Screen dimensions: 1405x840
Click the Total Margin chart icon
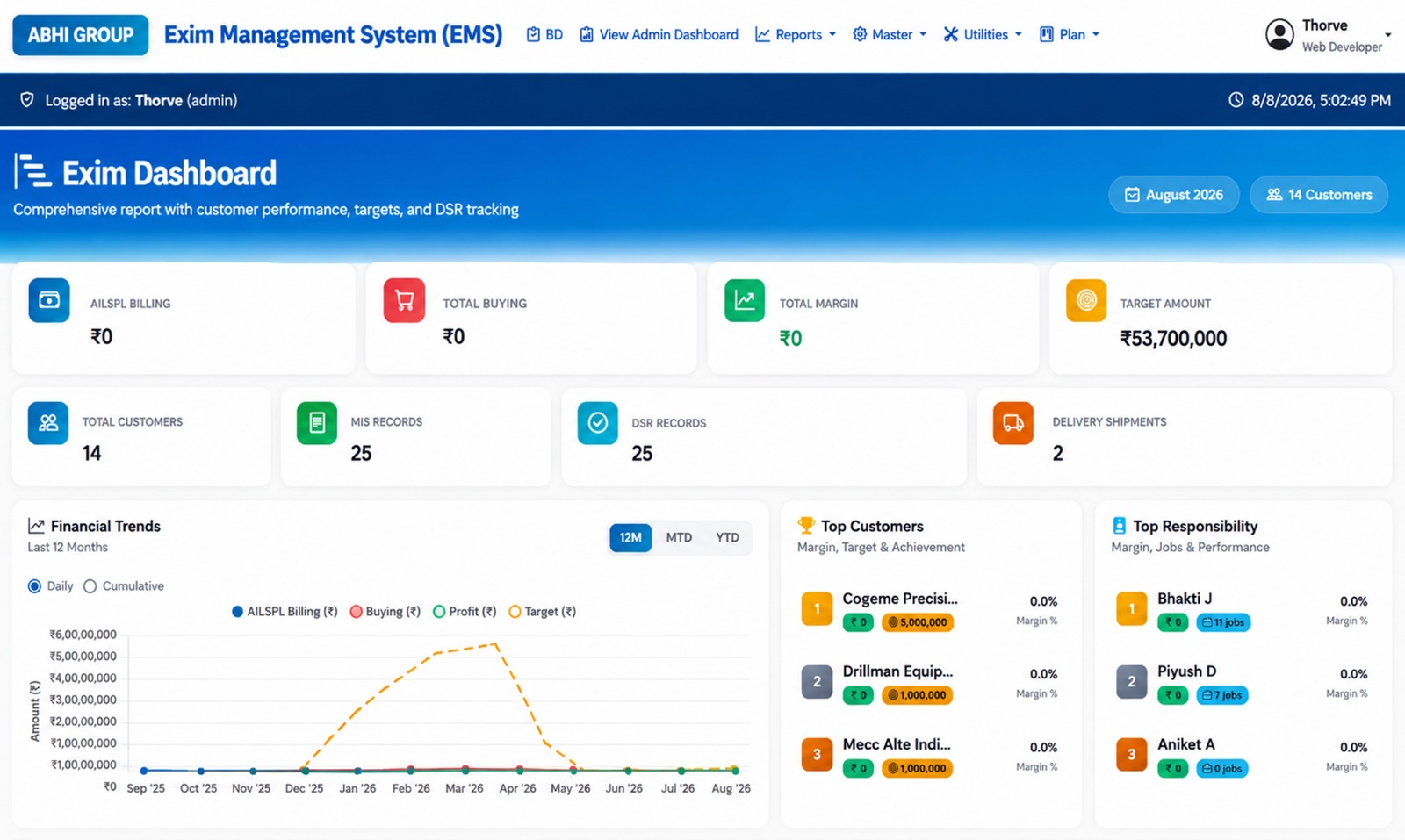745,300
